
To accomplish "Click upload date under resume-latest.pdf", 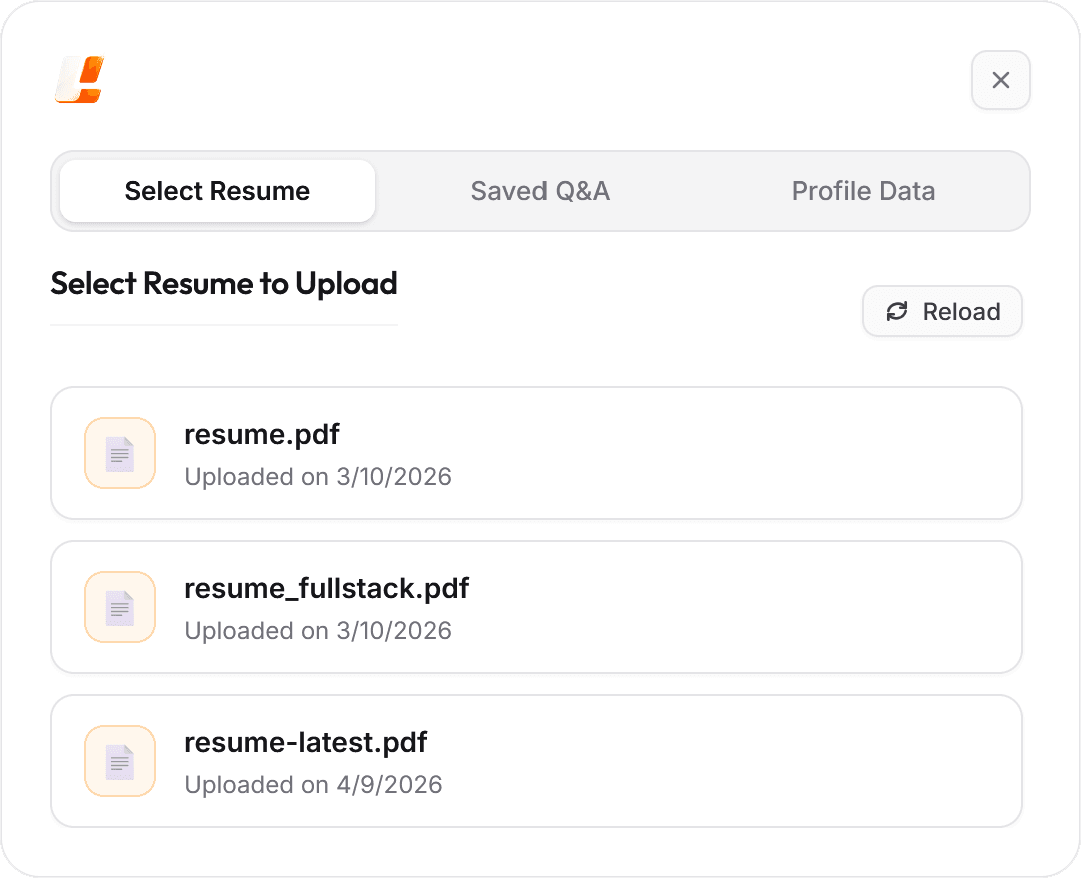I will (313, 784).
